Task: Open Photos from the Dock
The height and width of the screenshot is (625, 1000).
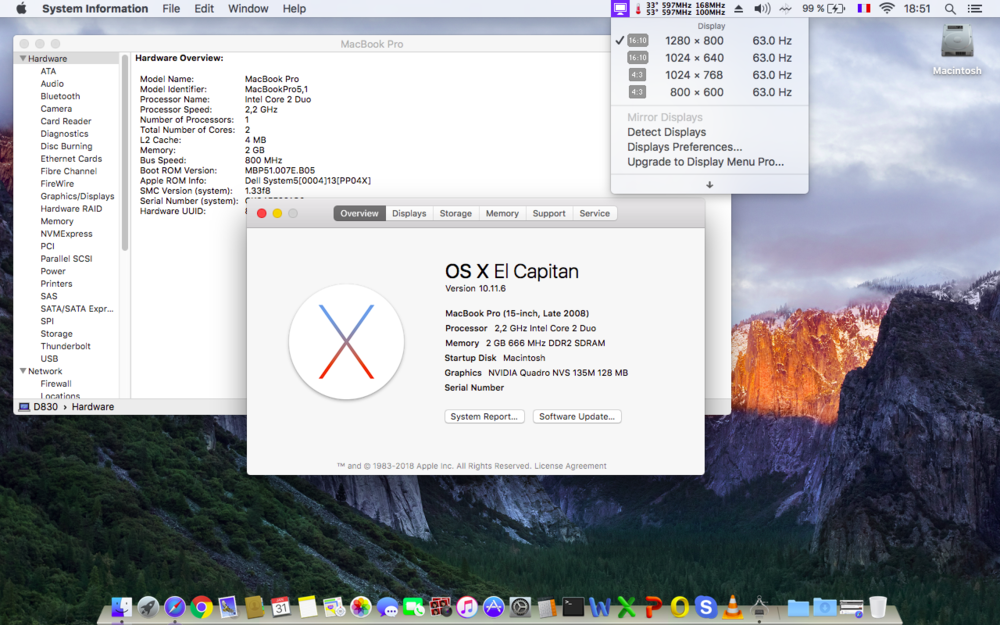Action: tap(361, 607)
